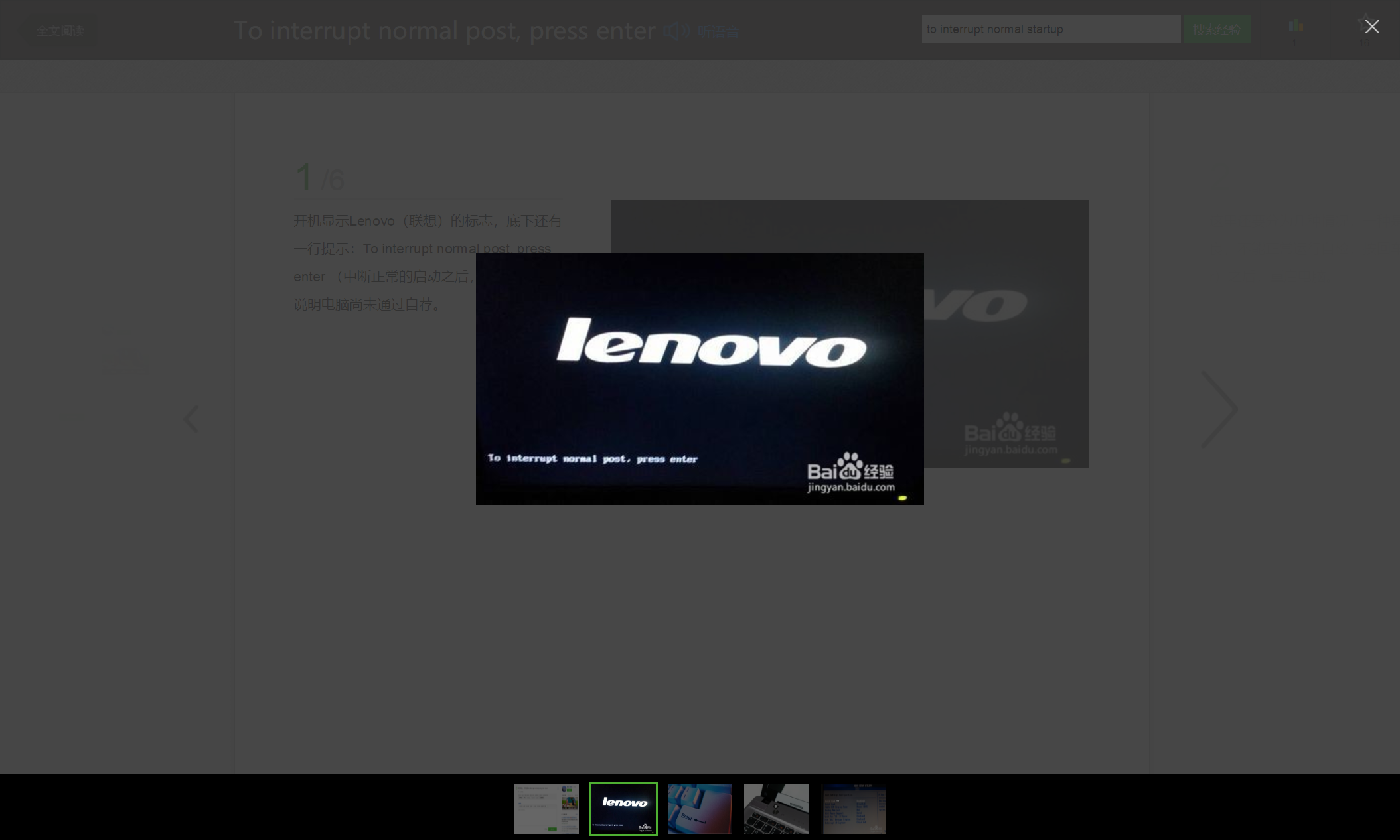Open the blue BIOS screen thumbnail
This screenshot has width=1400, height=840.
pyautogui.click(x=854, y=809)
